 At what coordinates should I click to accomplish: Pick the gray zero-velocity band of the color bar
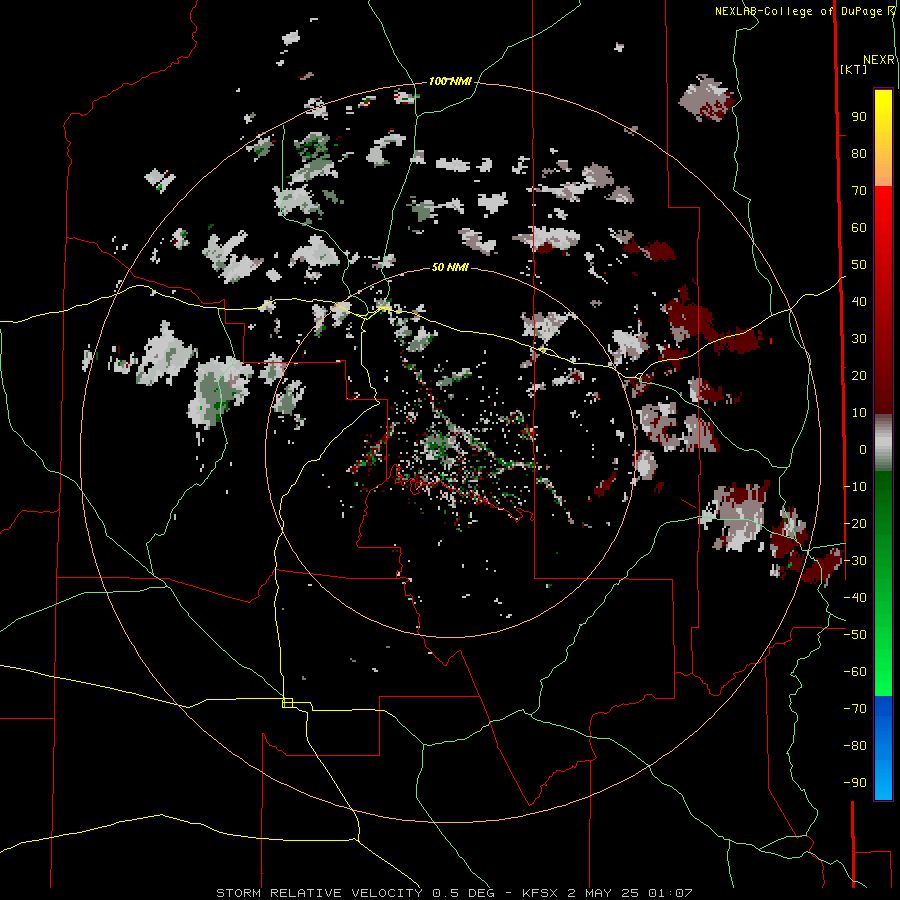tap(883, 443)
